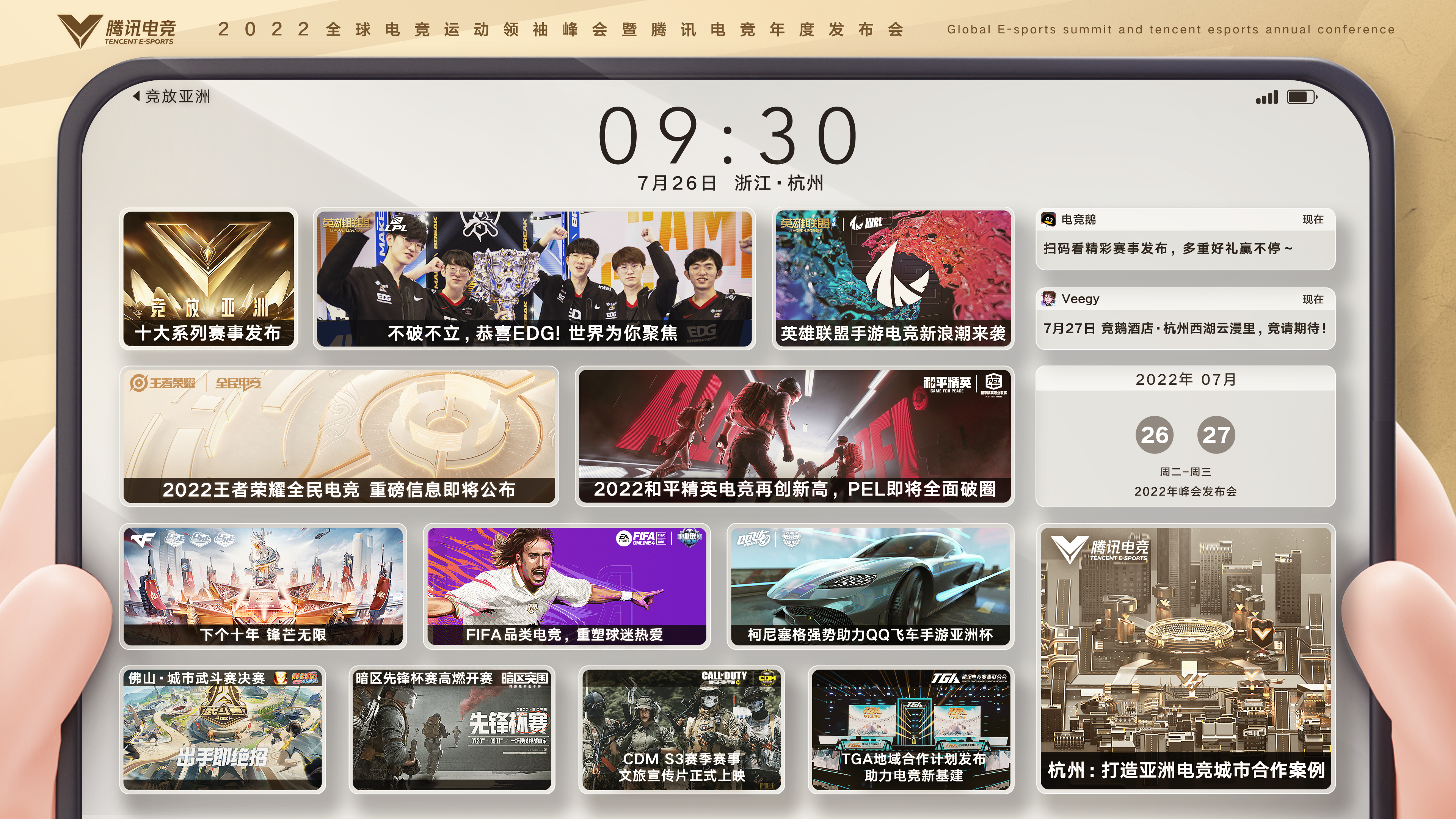Click the Veegy avatar icon
Screen dimensions: 1456x819
pyautogui.click(x=1048, y=299)
